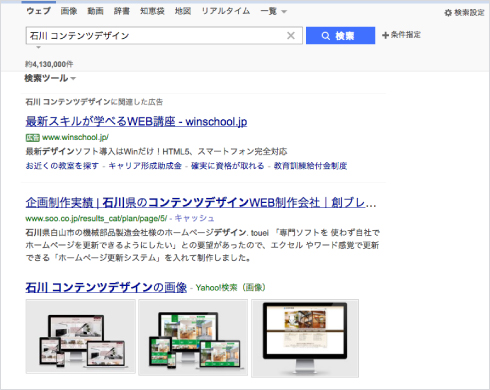Open 教育訓練給付金制度 sitelink
The image size is (490, 390).
[x=310, y=166]
